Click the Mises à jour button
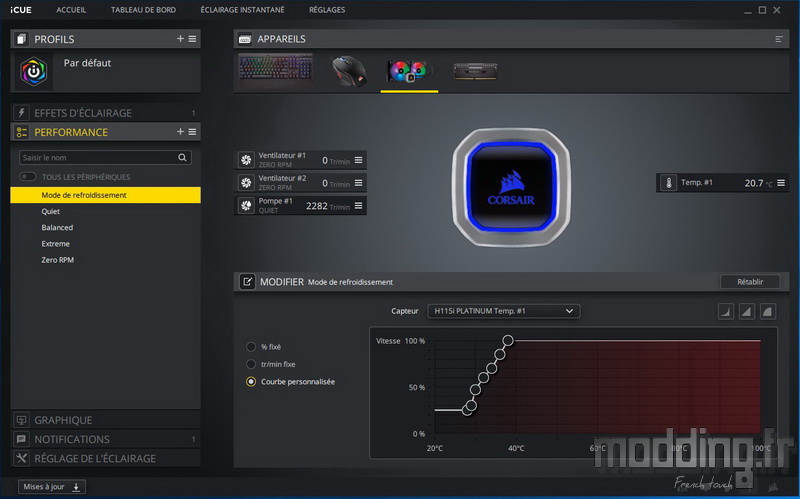The width and height of the screenshot is (800, 499). (52, 487)
